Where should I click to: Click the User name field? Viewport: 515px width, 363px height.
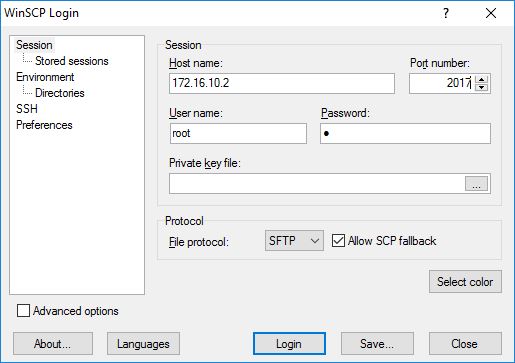(238, 133)
